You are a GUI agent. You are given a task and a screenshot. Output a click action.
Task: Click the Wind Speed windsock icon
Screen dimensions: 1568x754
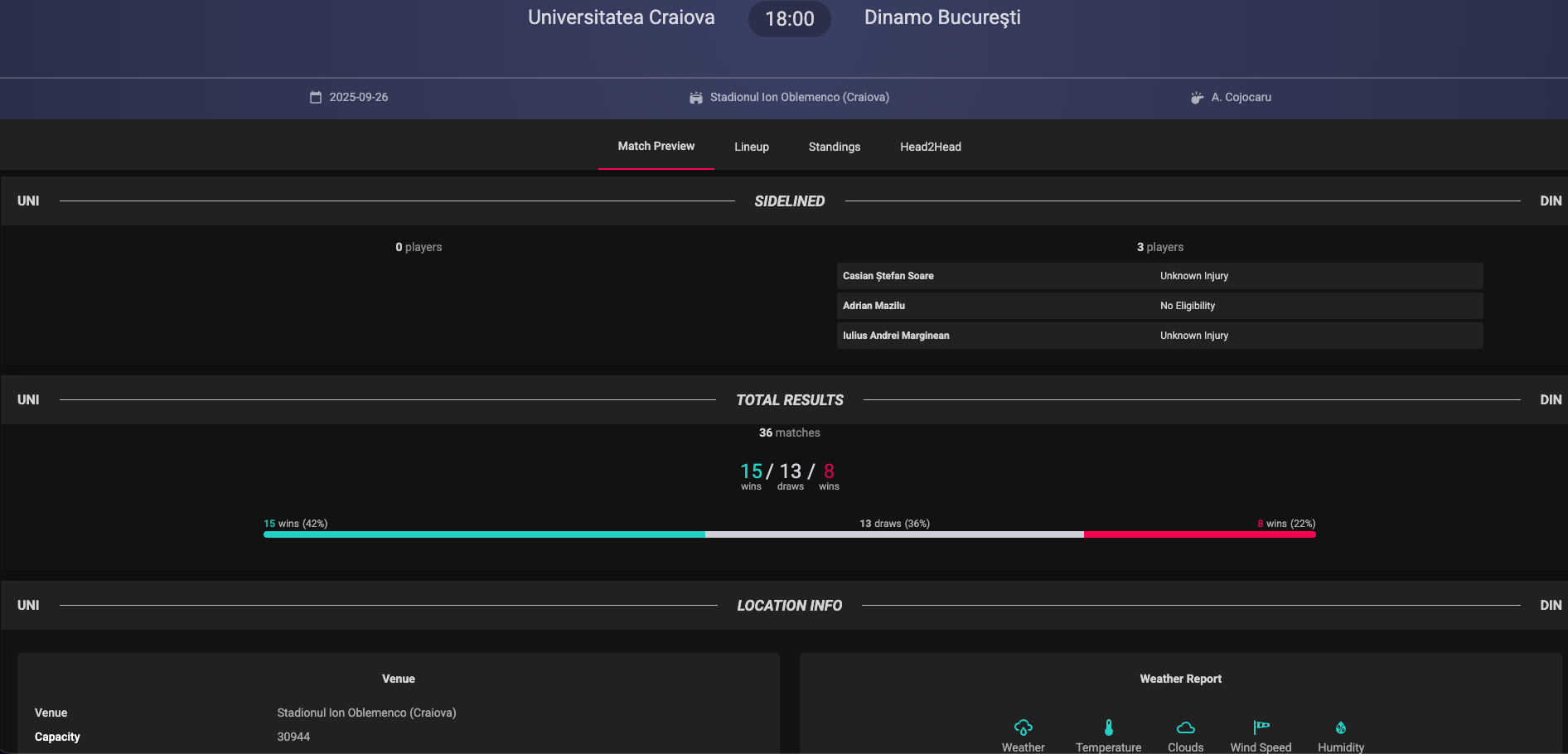1261,727
